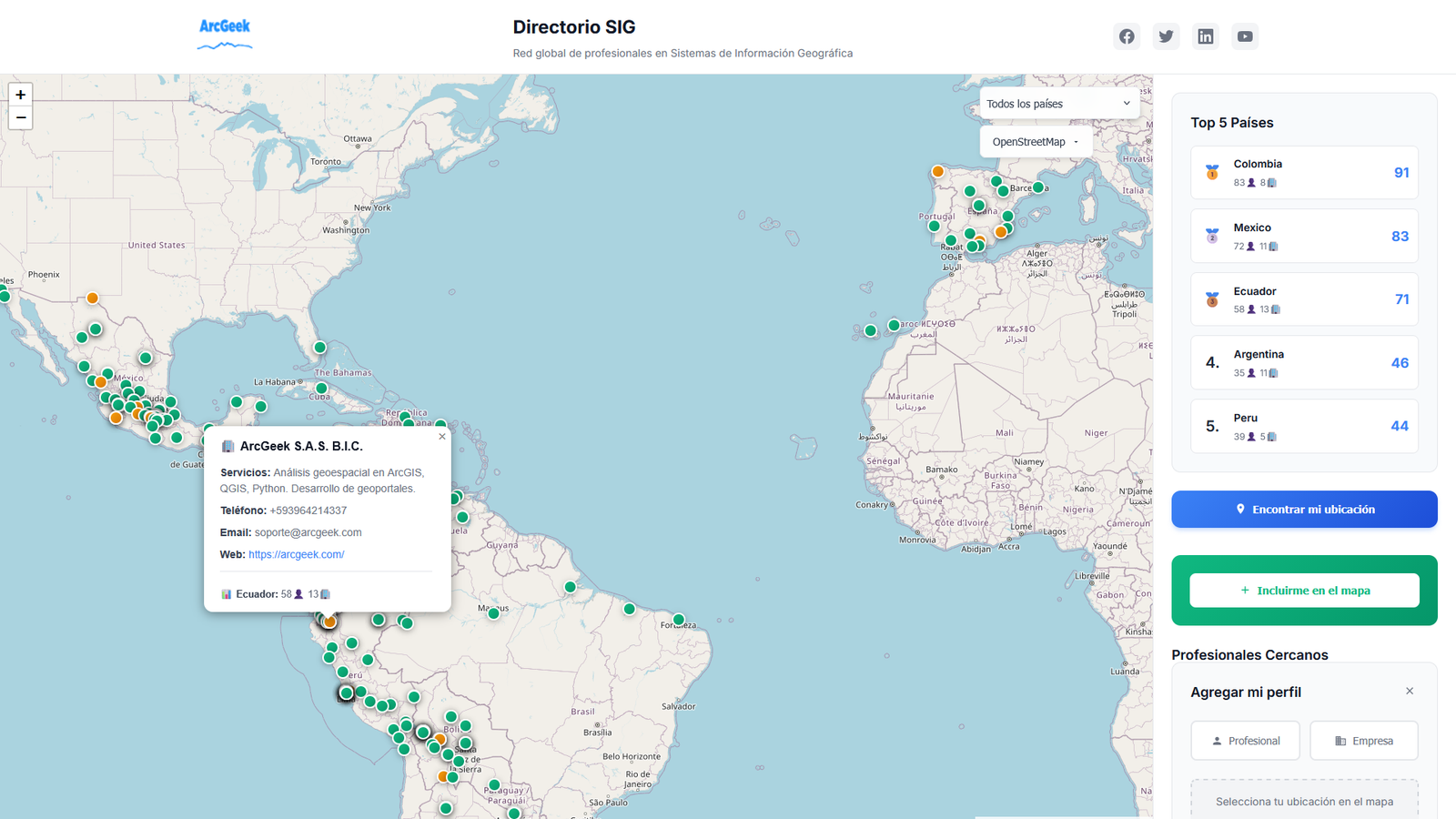Click the Profesionales Cercanos heading
The width and height of the screenshot is (1456, 819).
click(x=1249, y=655)
